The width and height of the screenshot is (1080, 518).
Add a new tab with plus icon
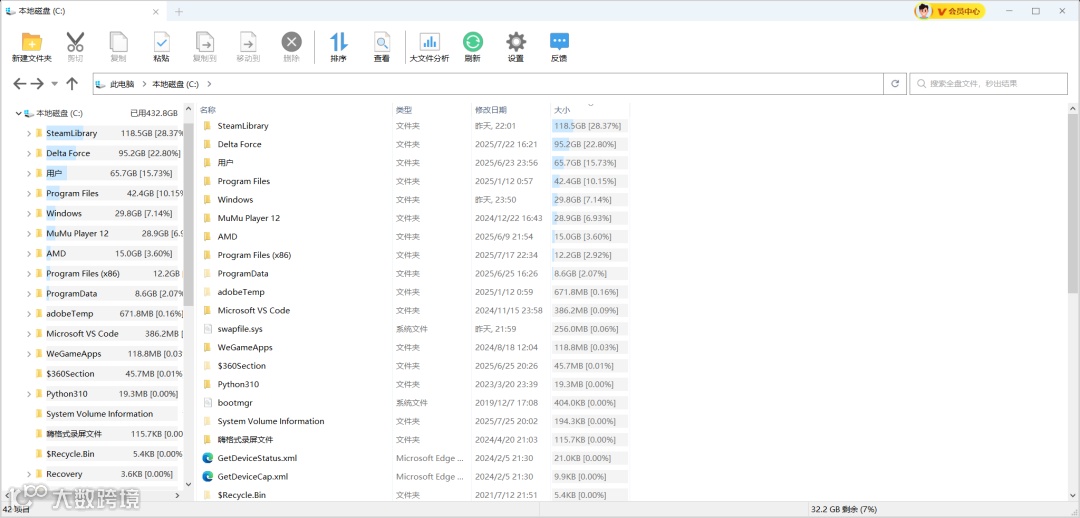179,12
